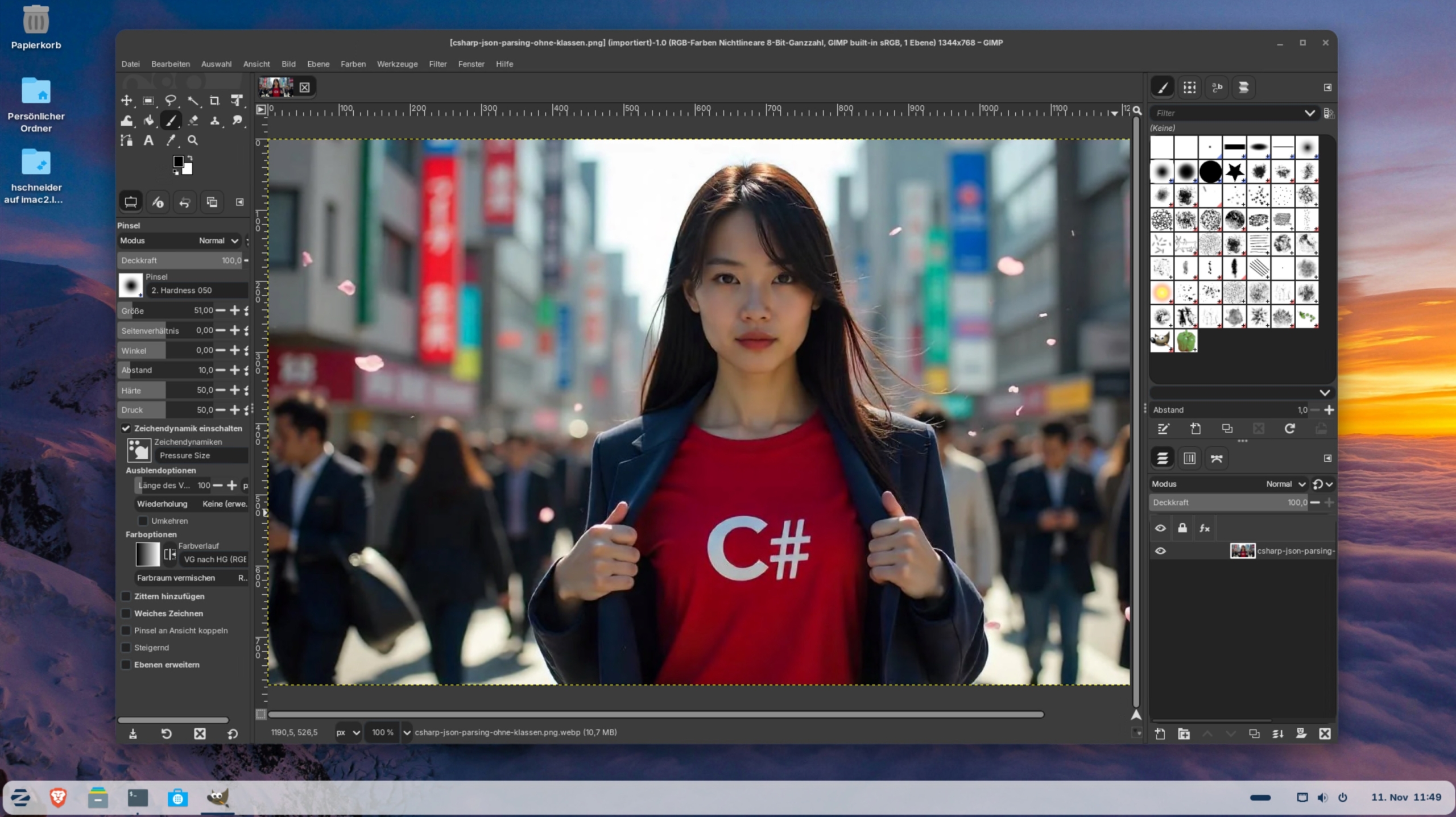1456x817 pixels.
Task: Open the Filter menu
Action: point(437,64)
